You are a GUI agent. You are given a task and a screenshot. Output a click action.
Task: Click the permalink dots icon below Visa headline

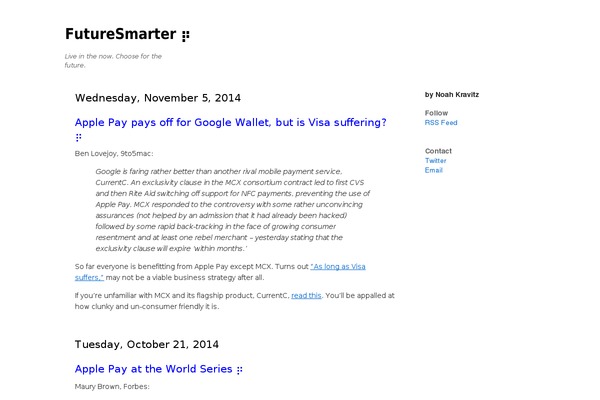[x=78, y=137]
